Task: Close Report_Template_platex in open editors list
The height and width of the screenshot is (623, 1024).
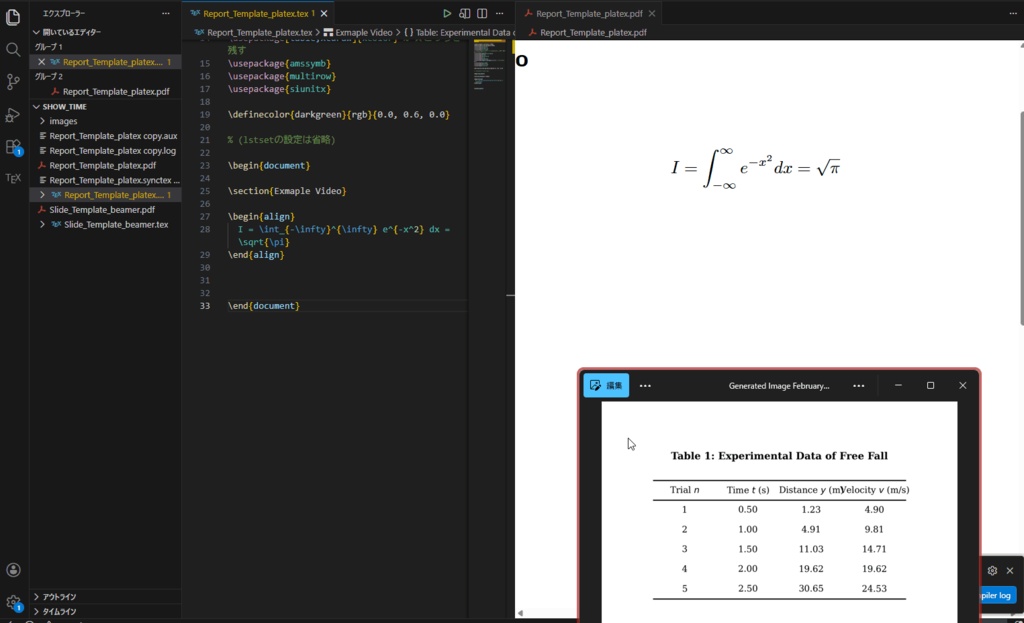Action: coord(42,62)
